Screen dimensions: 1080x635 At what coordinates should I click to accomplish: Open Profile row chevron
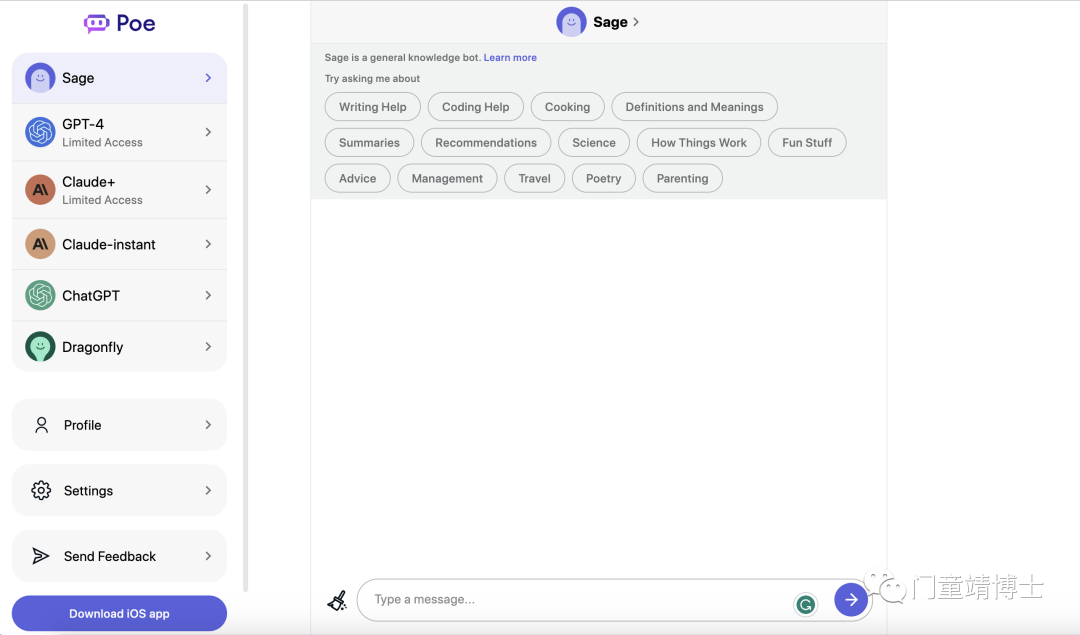[x=208, y=425]
